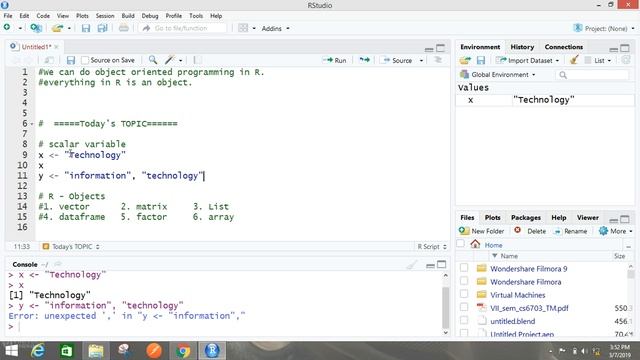The width and height of the screenshot is (640, 360).
Task: Toggle Source on Save checkbox
Action: coord(85,60)
